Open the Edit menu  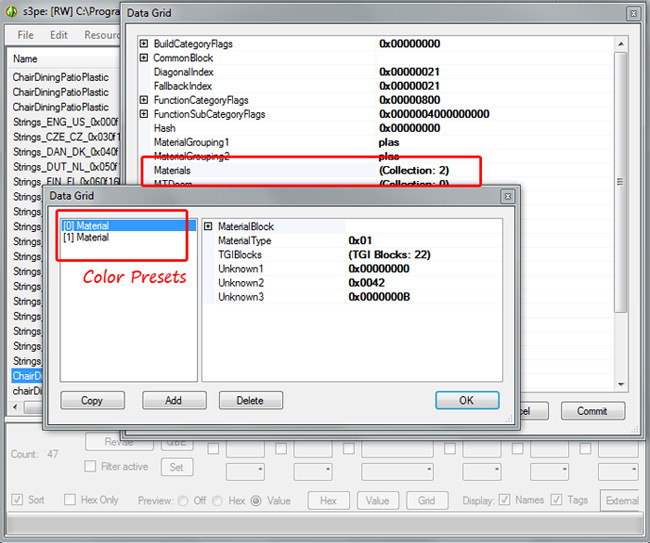point(59,35)
